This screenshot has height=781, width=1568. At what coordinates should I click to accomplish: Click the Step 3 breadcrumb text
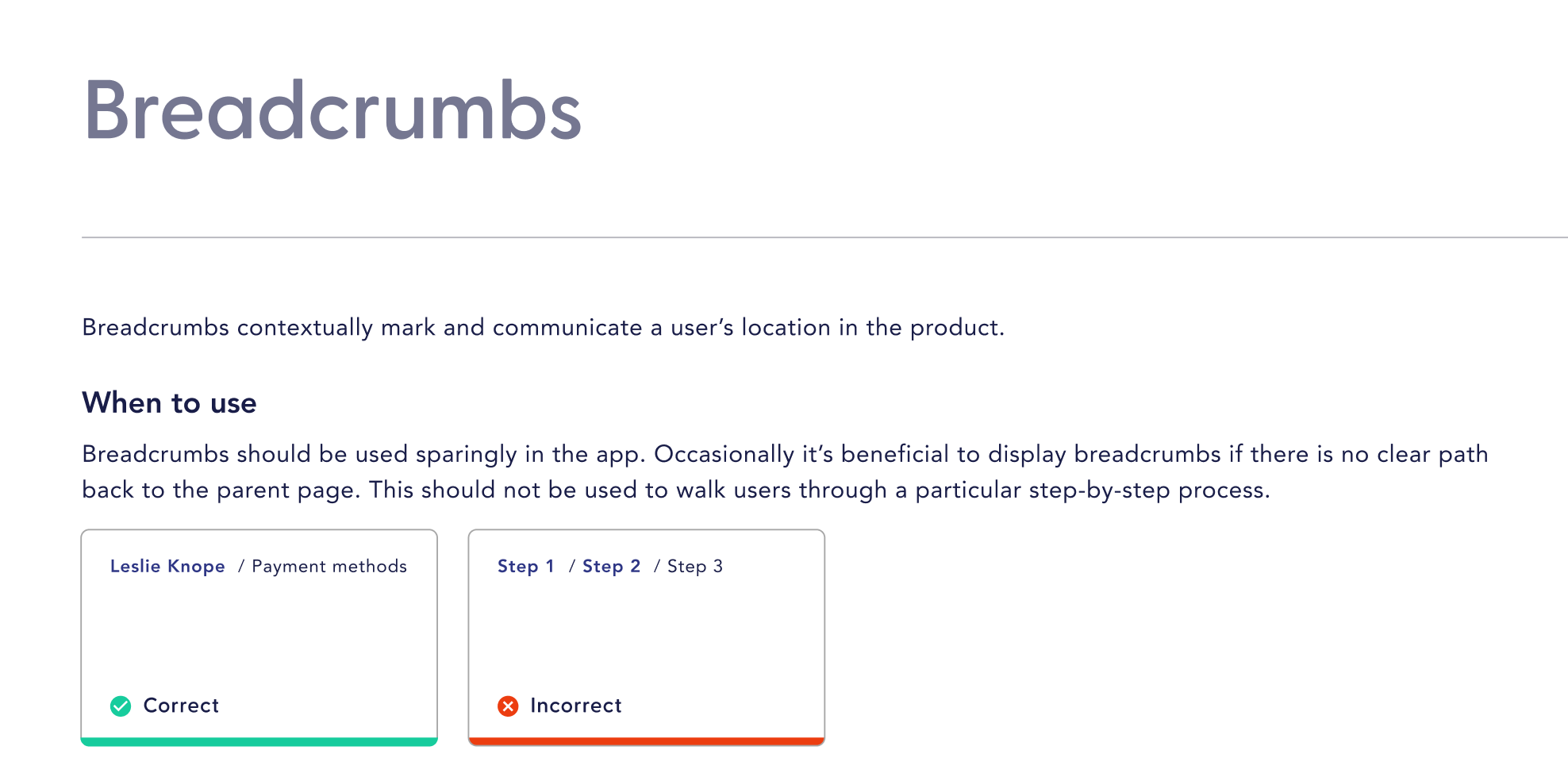695,566
